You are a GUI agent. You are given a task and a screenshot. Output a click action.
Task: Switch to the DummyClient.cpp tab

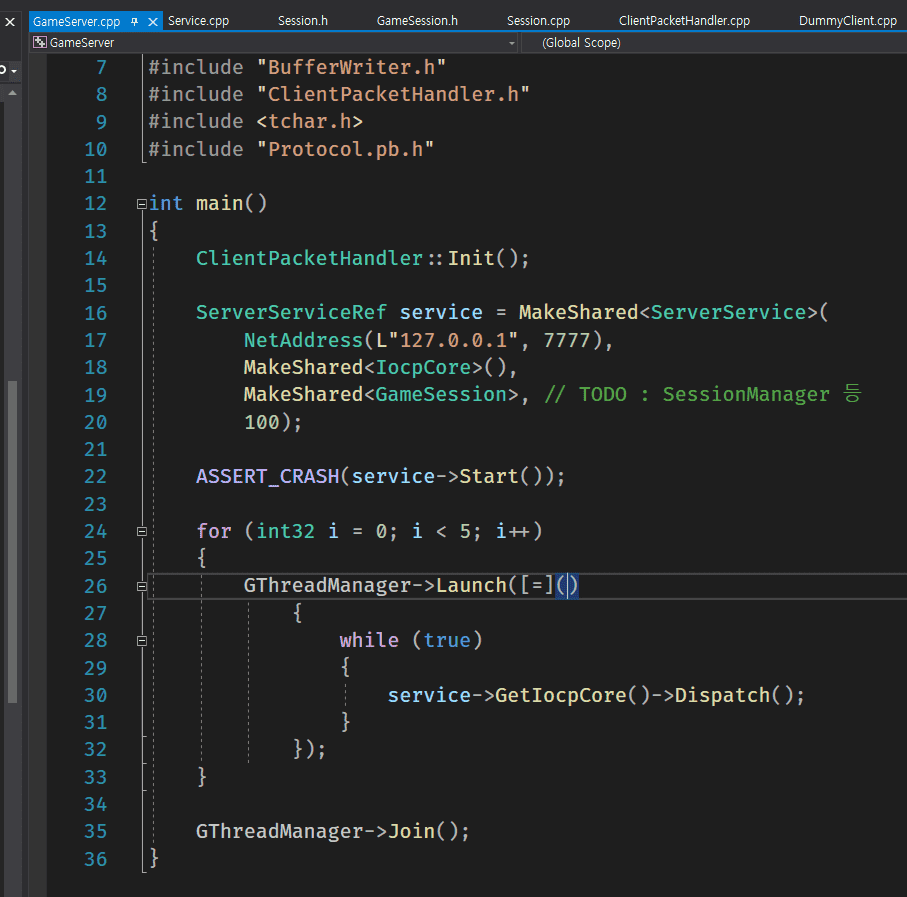847,21
